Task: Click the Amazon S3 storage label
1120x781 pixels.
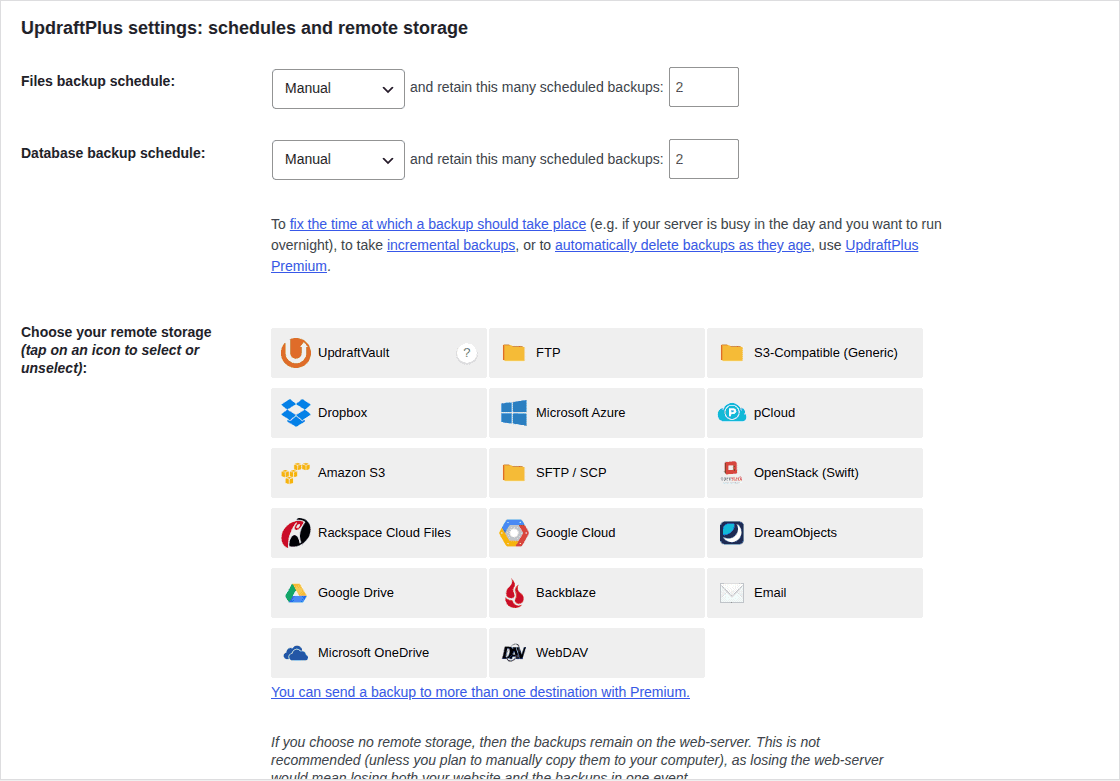Action: [x=351, y=472]
